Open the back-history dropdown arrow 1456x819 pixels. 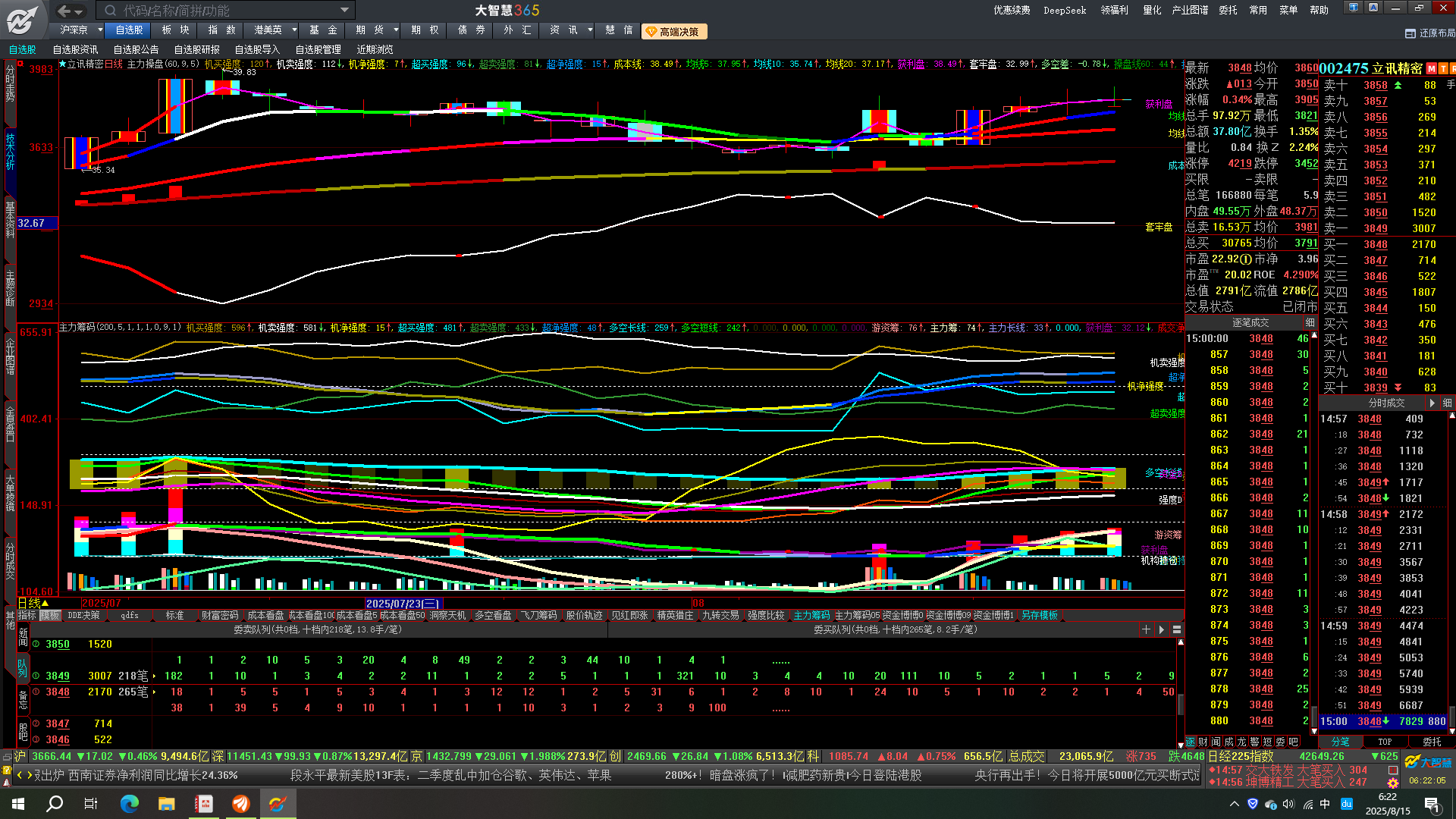[x=80, y=11]
